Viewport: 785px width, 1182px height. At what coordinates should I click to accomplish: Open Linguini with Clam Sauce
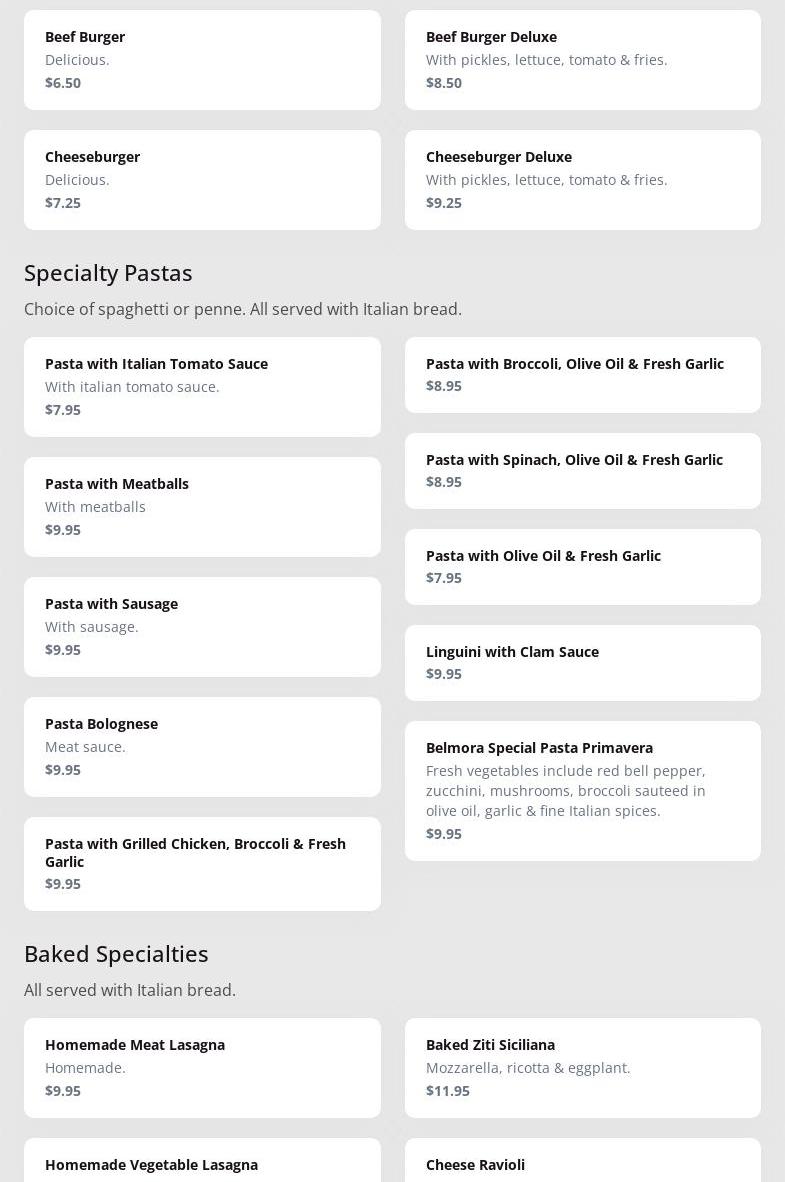(582, 663)
